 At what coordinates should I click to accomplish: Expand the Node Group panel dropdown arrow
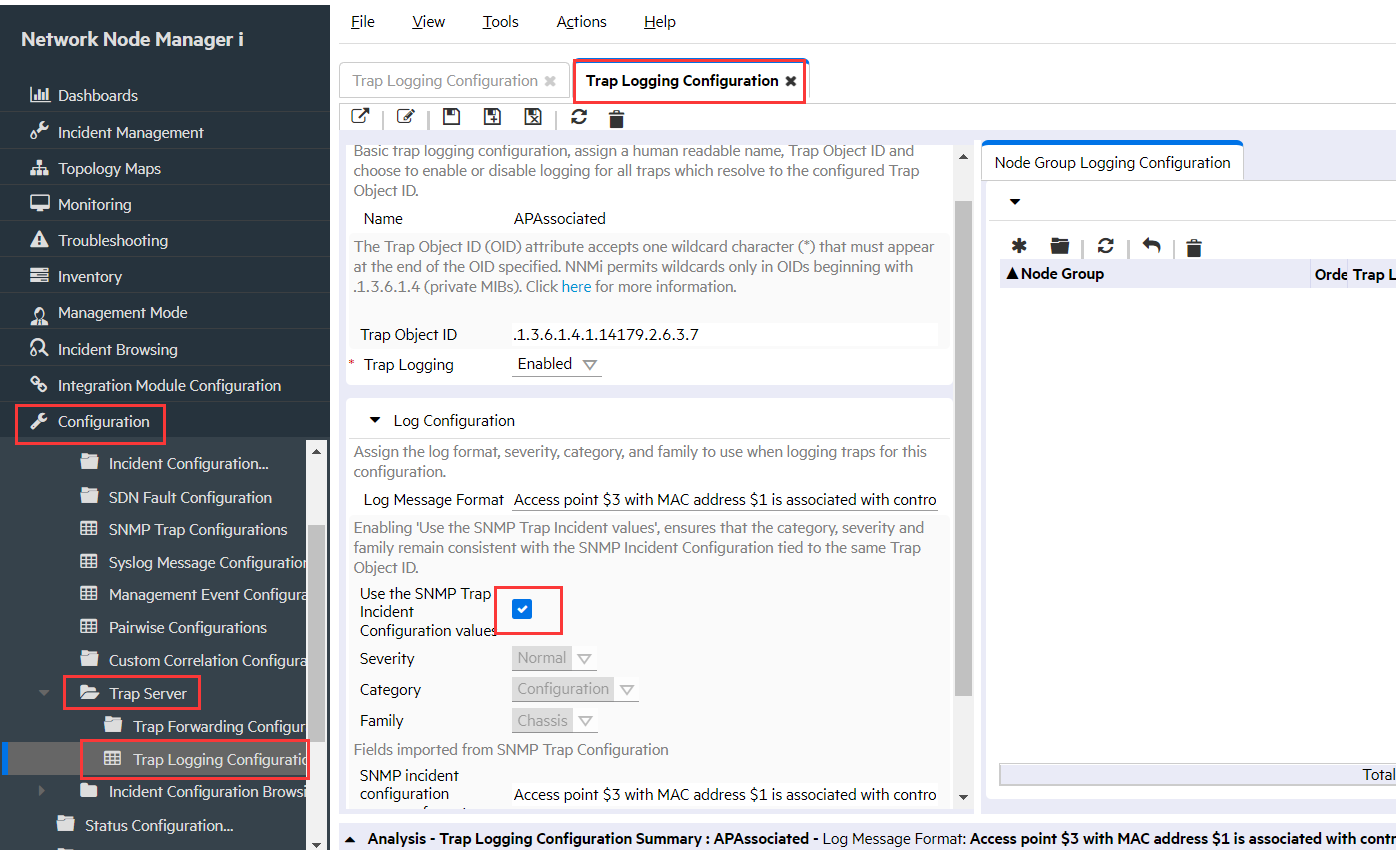pos(1014,201)
